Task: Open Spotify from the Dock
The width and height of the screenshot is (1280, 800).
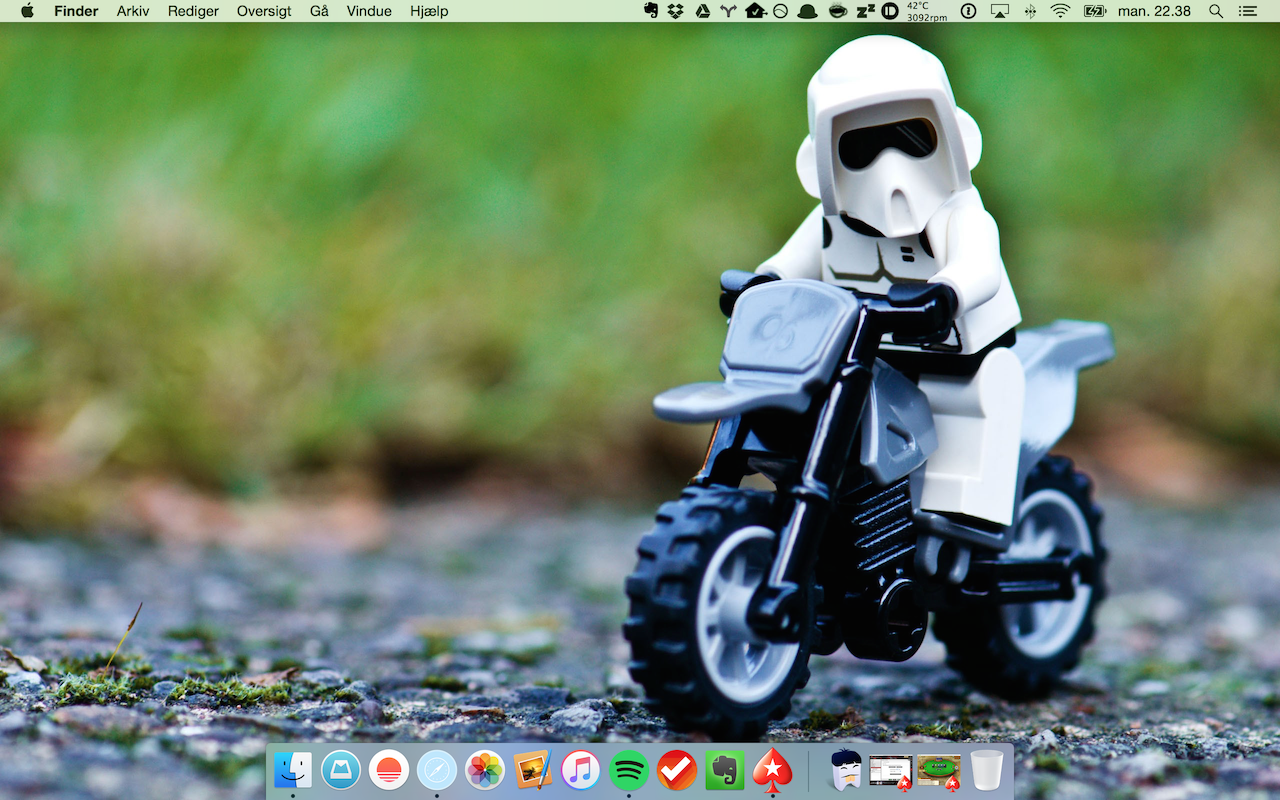Action: tap(629, 770)
